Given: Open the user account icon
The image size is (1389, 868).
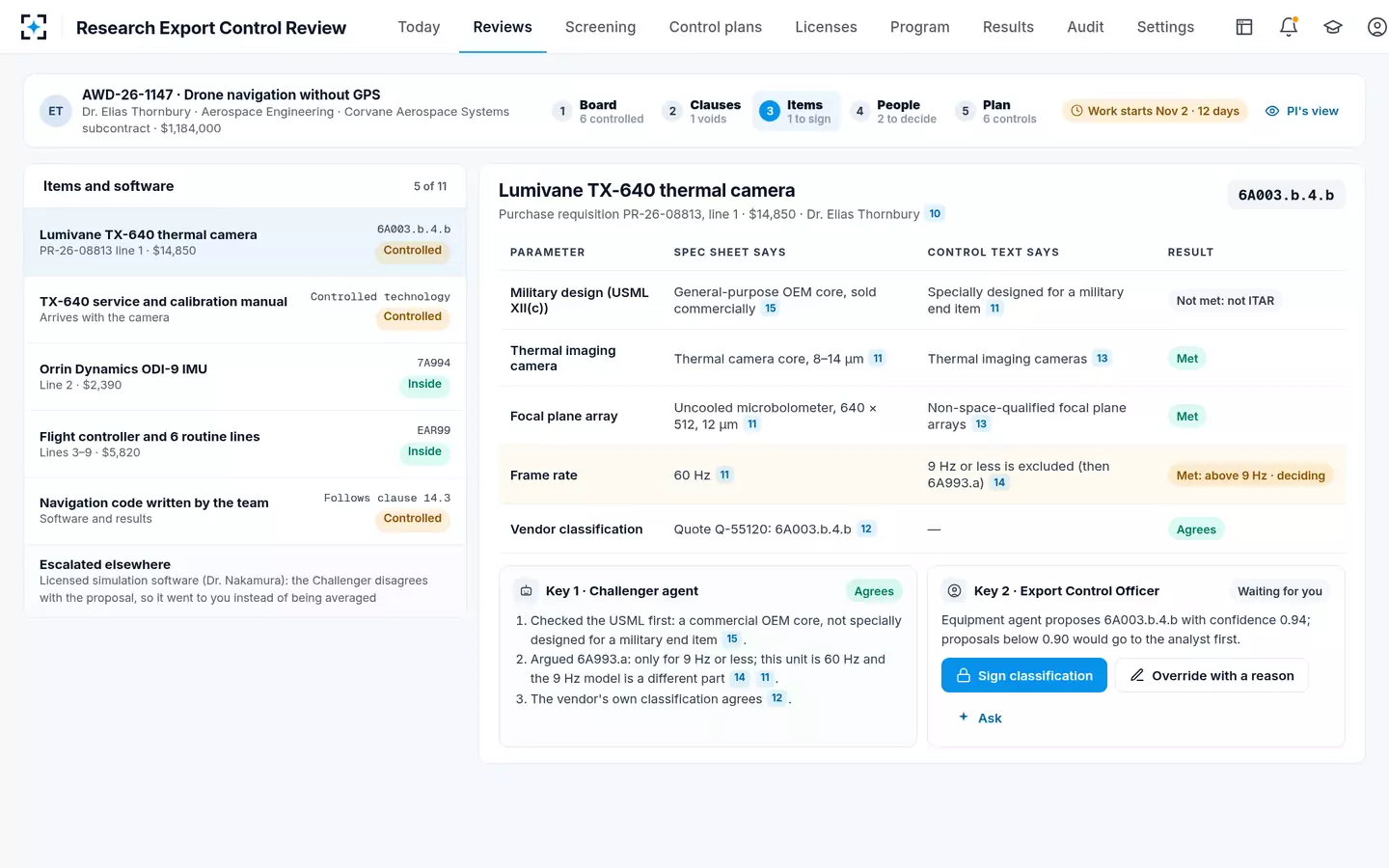Looking at the screenshot, I should click(1377, 27).
